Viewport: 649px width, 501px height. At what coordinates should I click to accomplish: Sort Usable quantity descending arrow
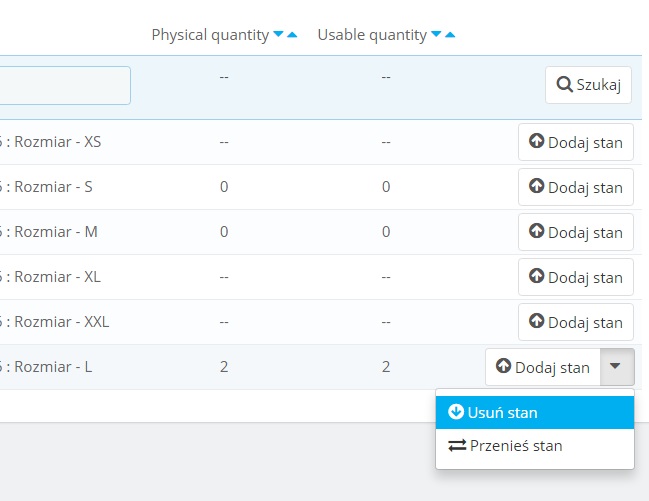tap(436, 35)
